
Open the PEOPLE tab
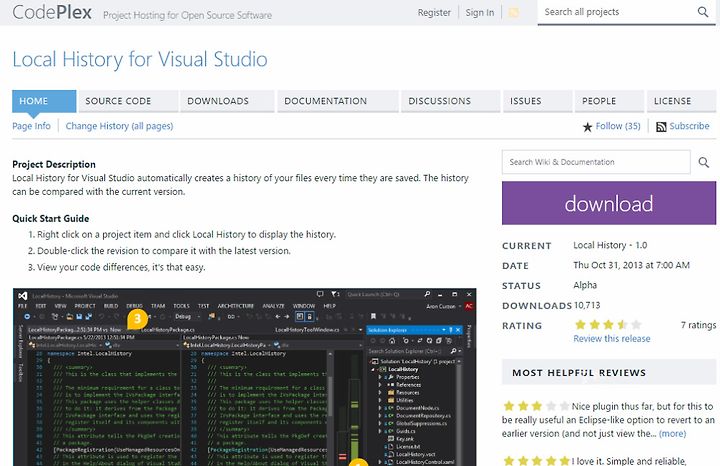pyautogui.click(x=609, y=101)
